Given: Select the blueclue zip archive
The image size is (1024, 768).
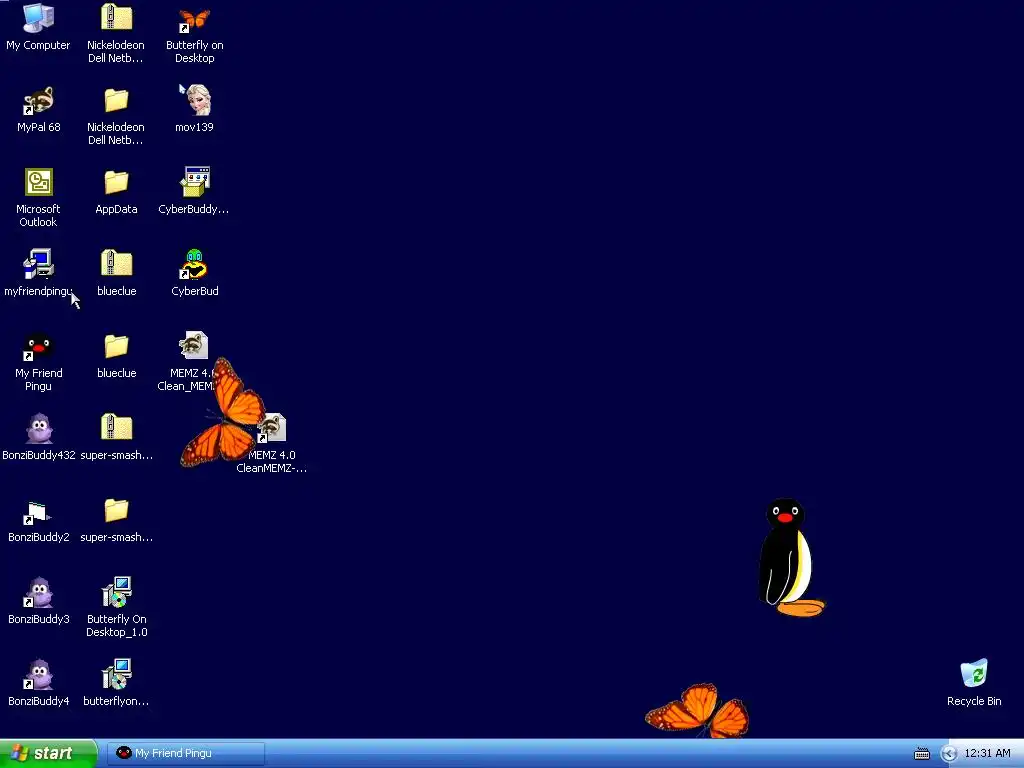Looking at the screenshot, I should pos(116,263).
